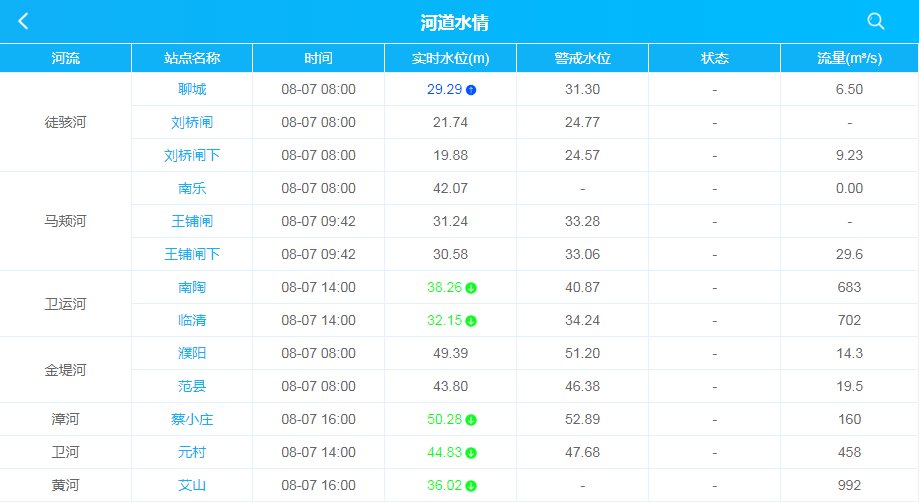Click the 08-07 16:00 time for 蔡小庄
This screenshot has width=919, height=502.
318,419
